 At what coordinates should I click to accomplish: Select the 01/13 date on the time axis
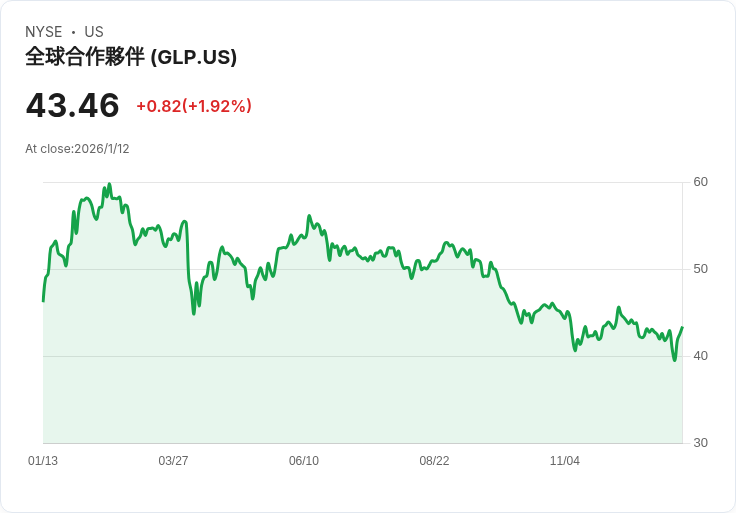43,461
